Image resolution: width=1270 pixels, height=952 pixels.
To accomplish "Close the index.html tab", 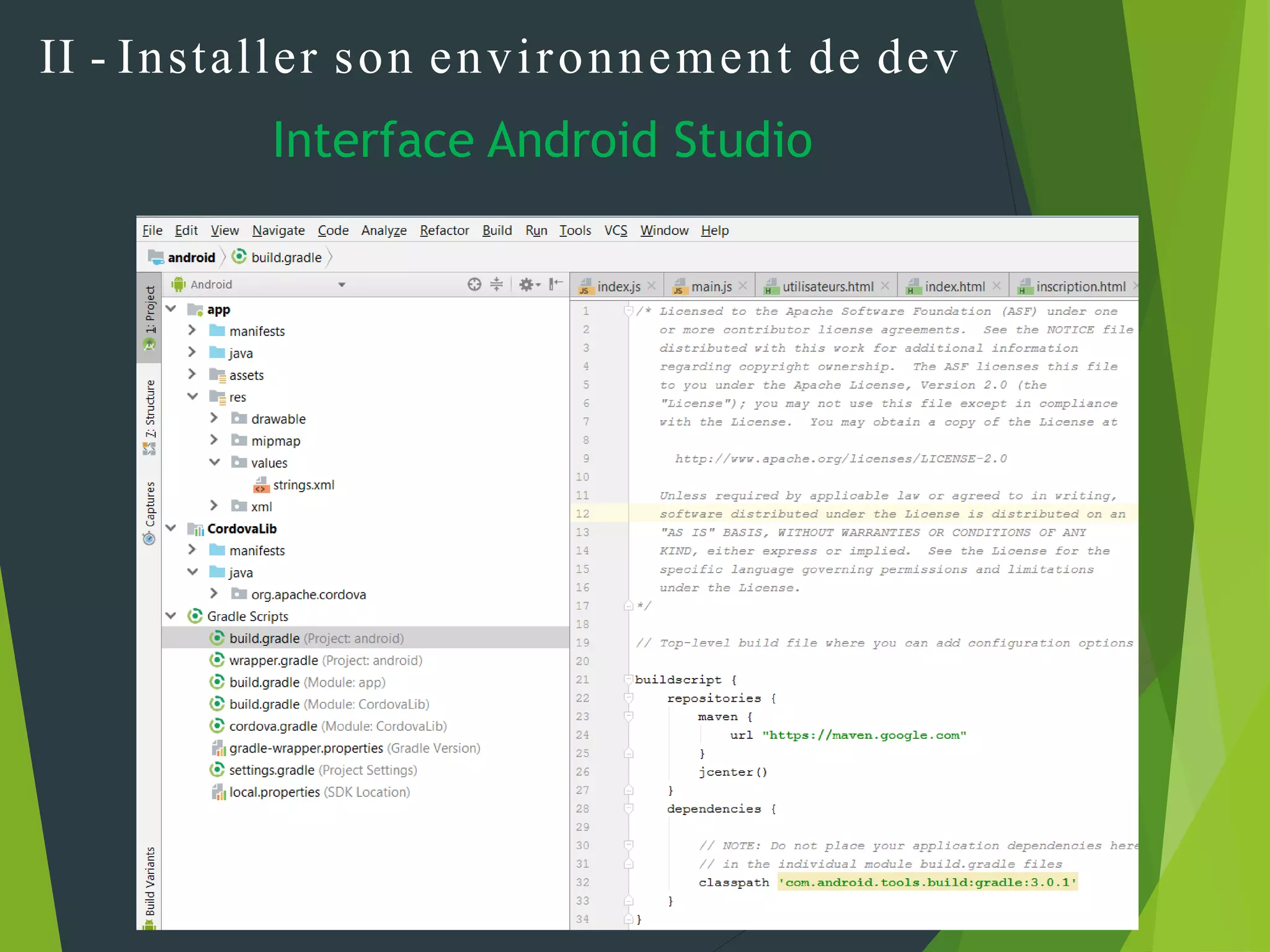I will [x=997, y=286].
